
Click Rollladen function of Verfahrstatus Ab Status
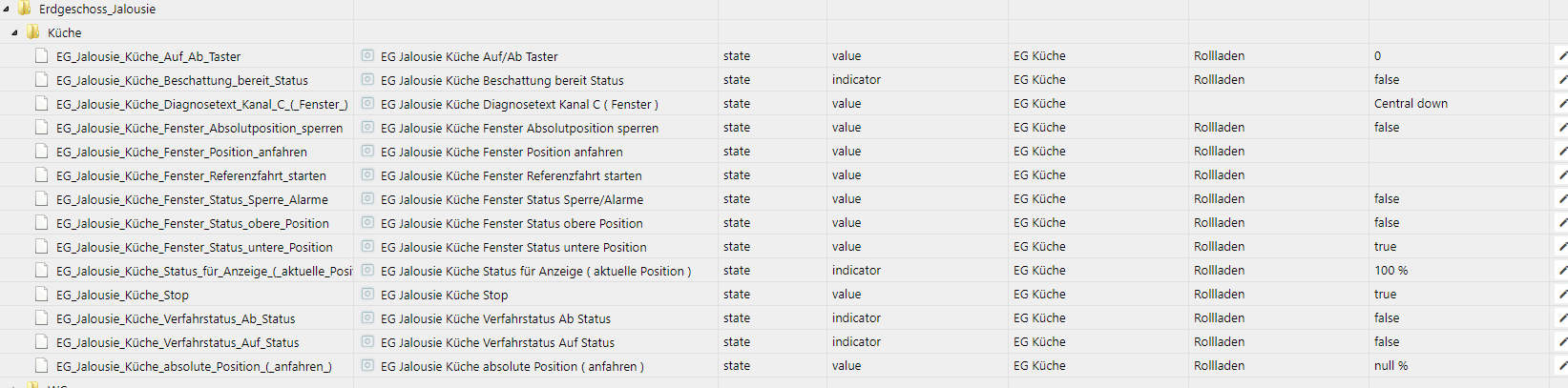tap(1219, 318)
